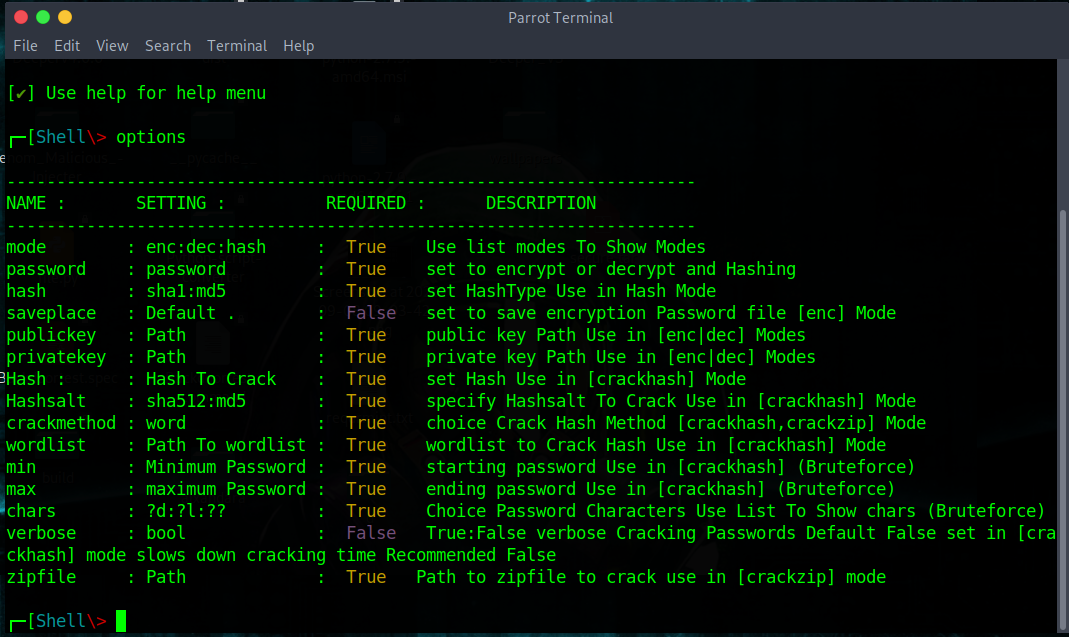Image resolution: width=1069 pixels, height=637 pixels.
Task: Click the 'privatekey' option name
Action: (56, 357)
